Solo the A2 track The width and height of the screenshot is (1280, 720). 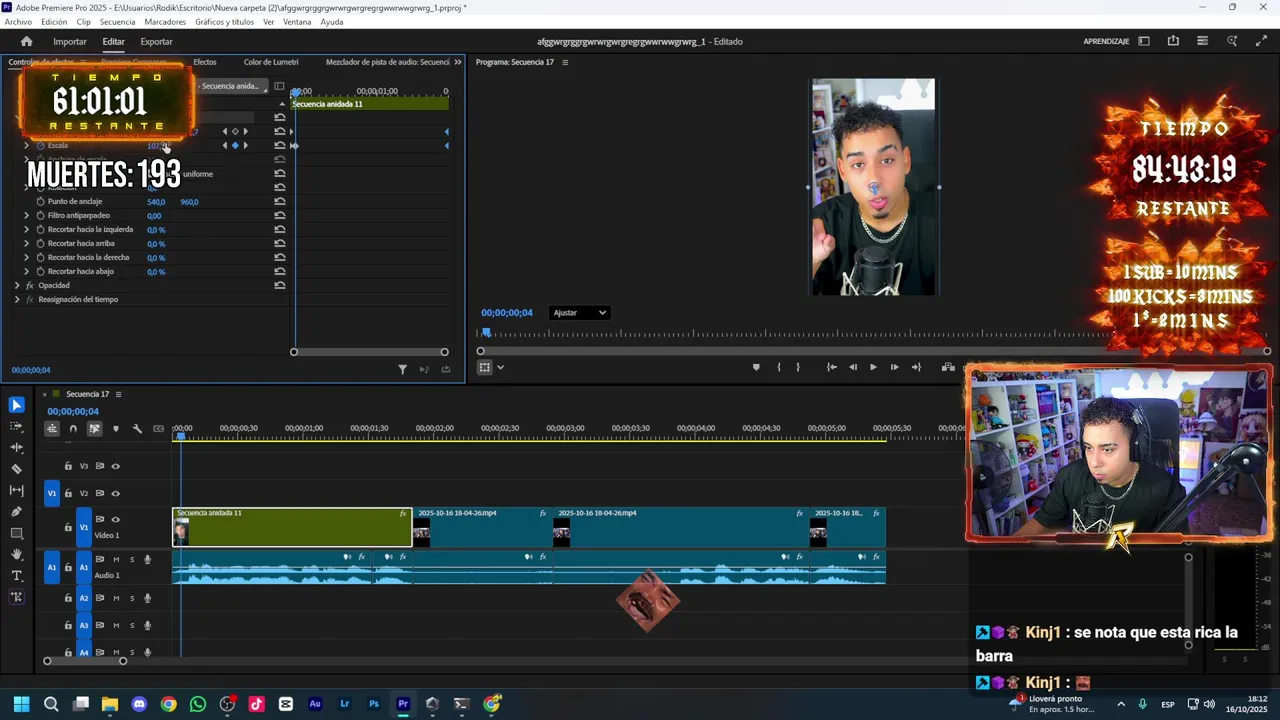pyautogui.click(x=131, y=598)
